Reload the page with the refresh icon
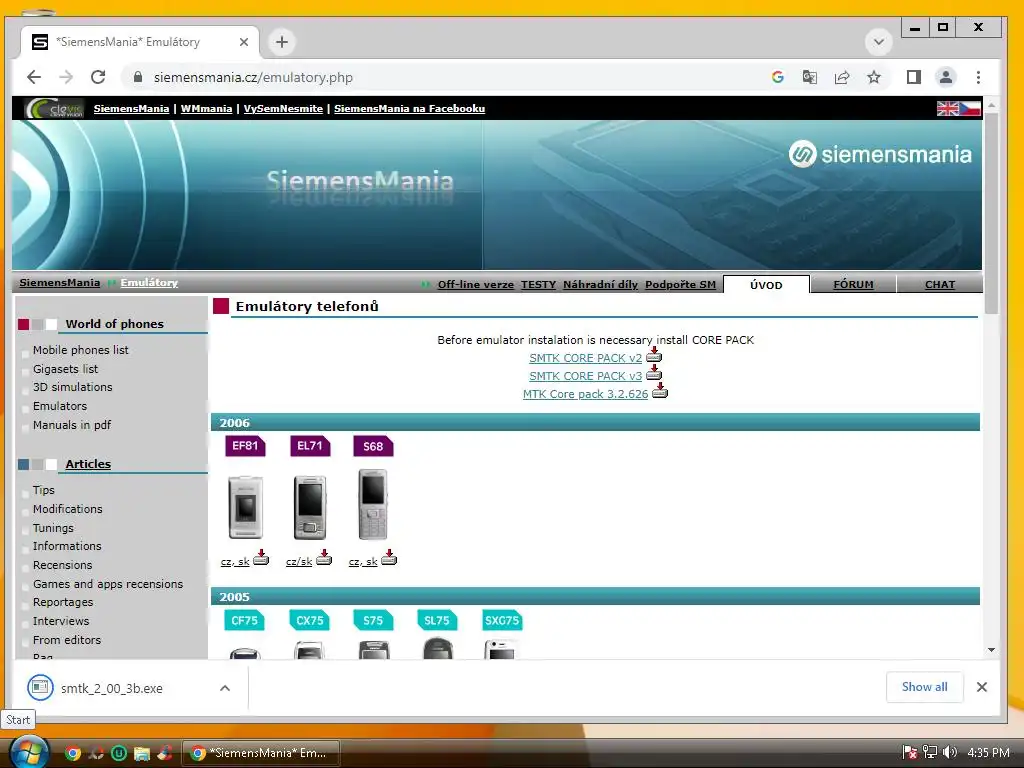The image size is (1024, 768). click(x=98, y=77)
